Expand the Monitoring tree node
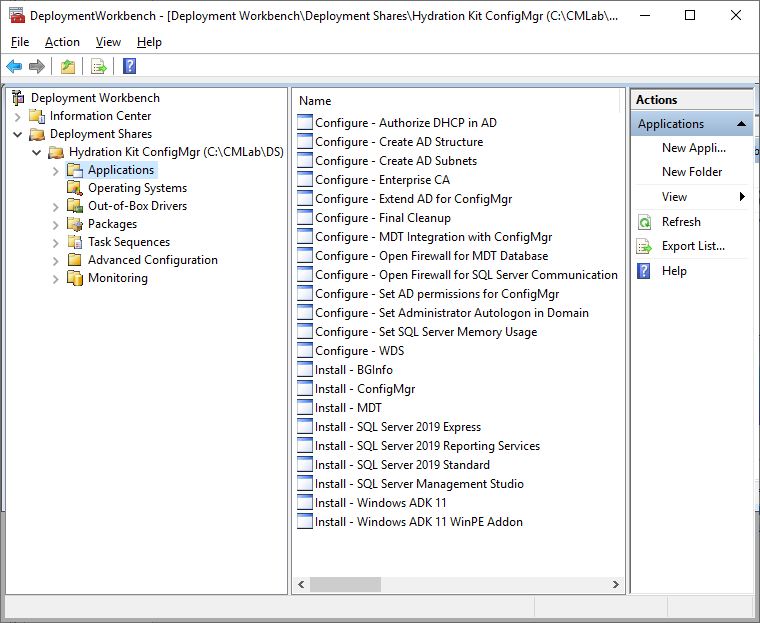The image size is (760, 623). [x=56, y=279]
